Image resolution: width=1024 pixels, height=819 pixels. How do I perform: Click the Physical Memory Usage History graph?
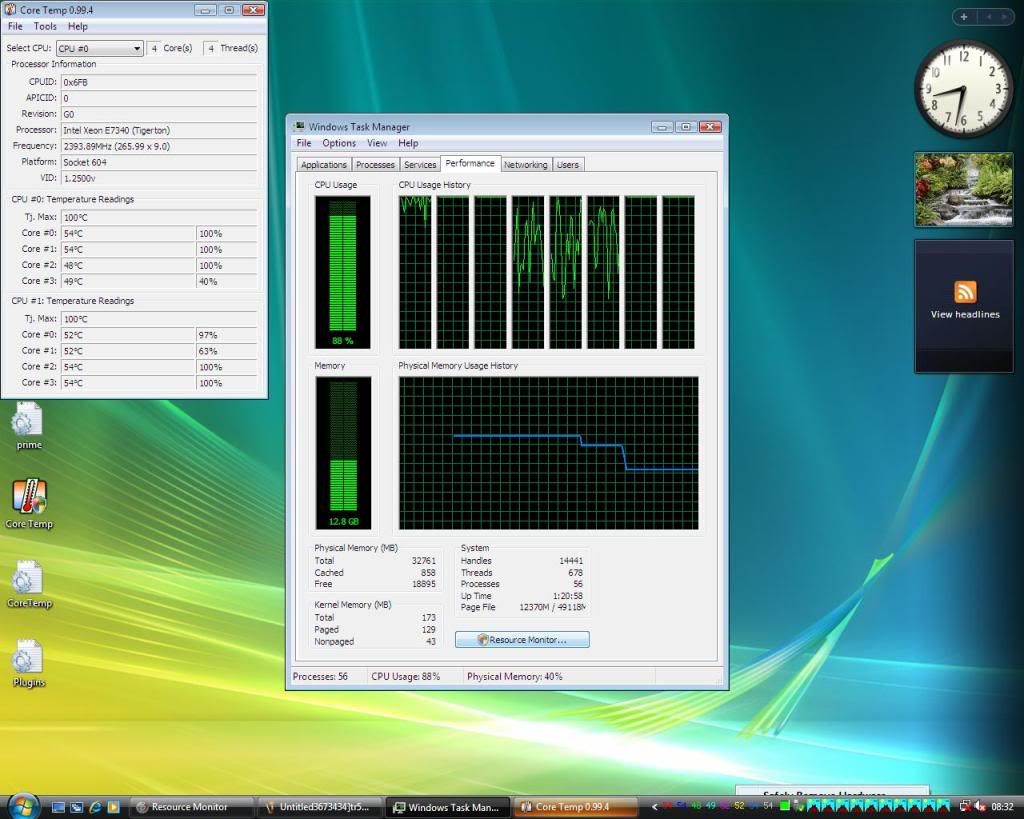pos(549,453)
